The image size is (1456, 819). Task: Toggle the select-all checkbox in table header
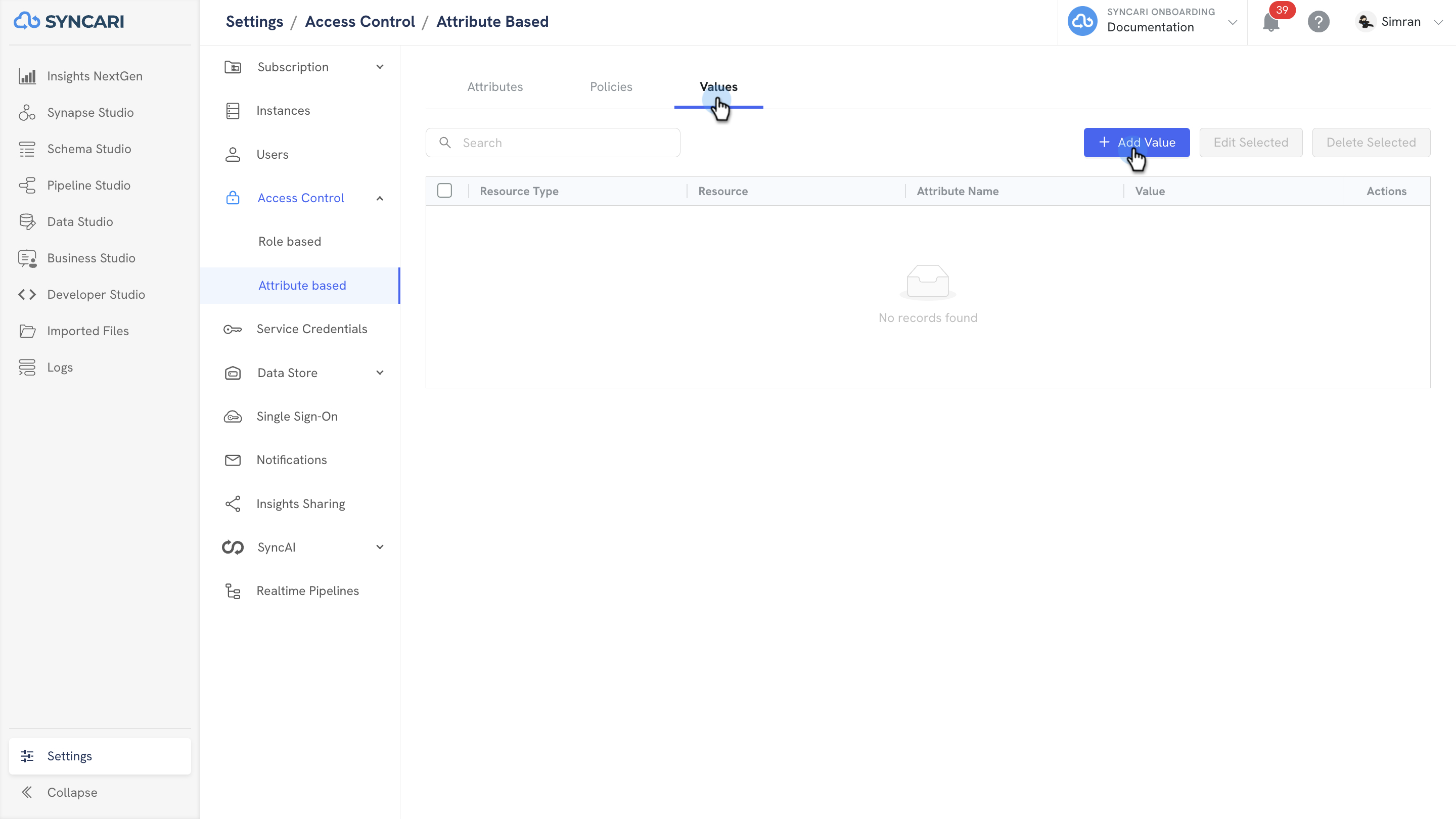pyautogui.click(x=445, y=191)
